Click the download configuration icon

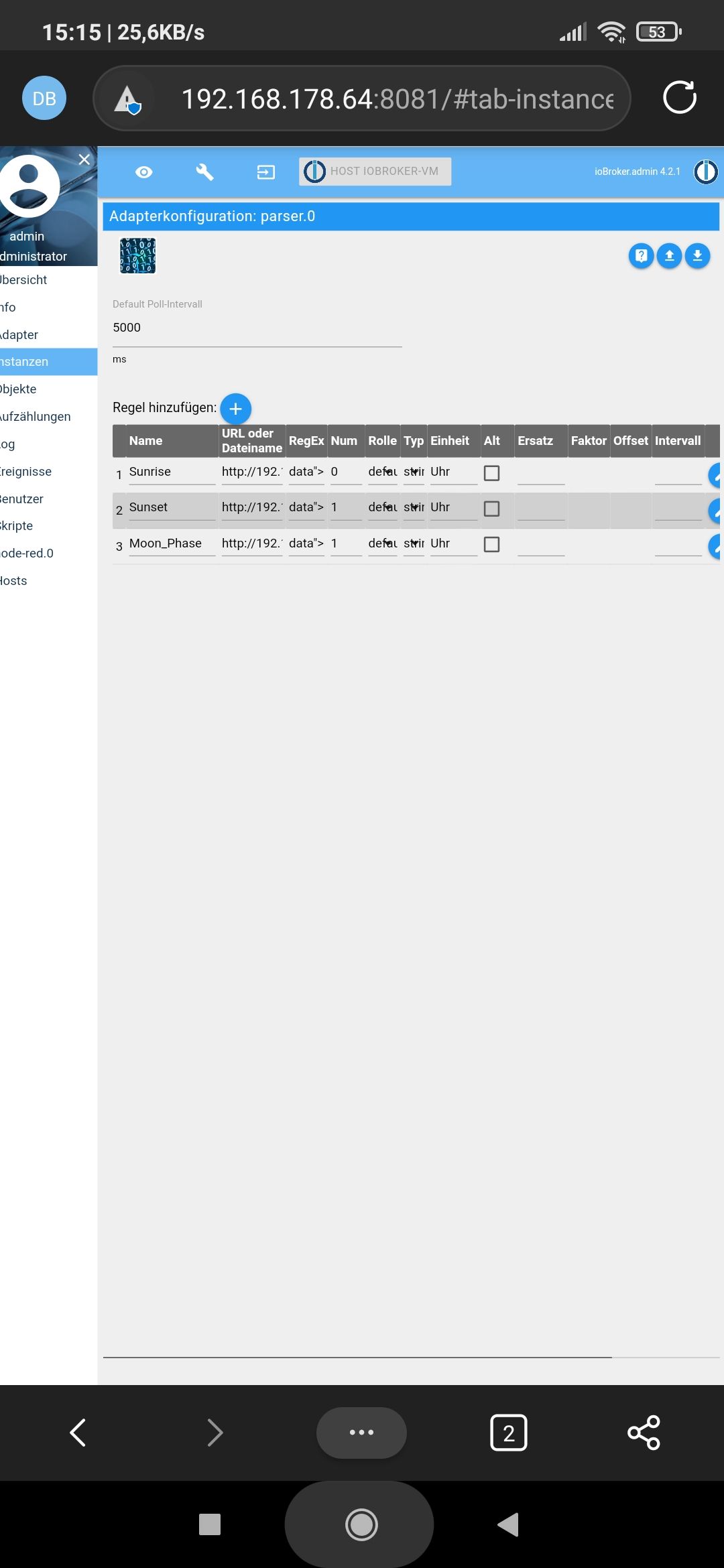[697, 255]
